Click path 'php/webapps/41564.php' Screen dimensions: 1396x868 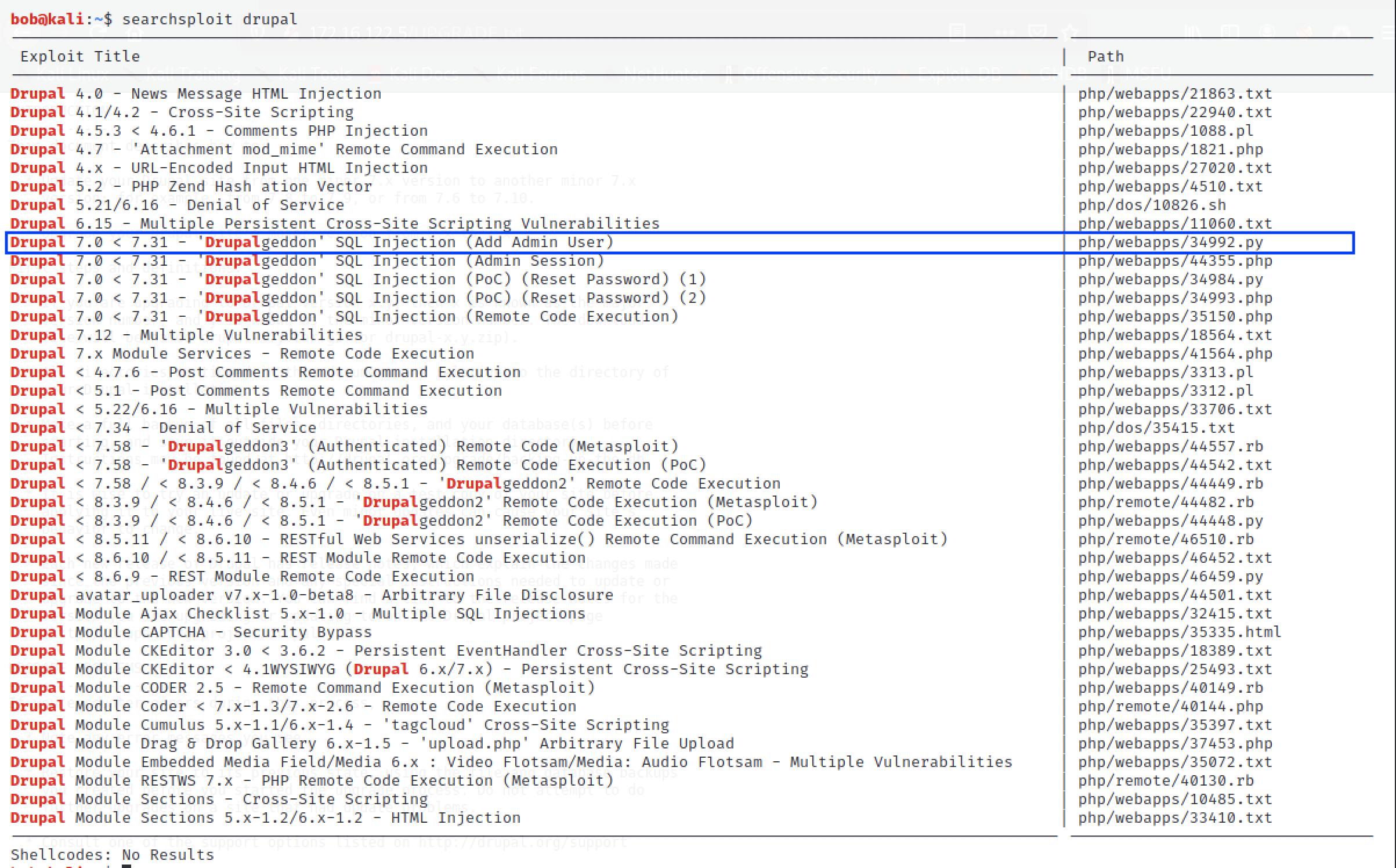[1175, 353]
